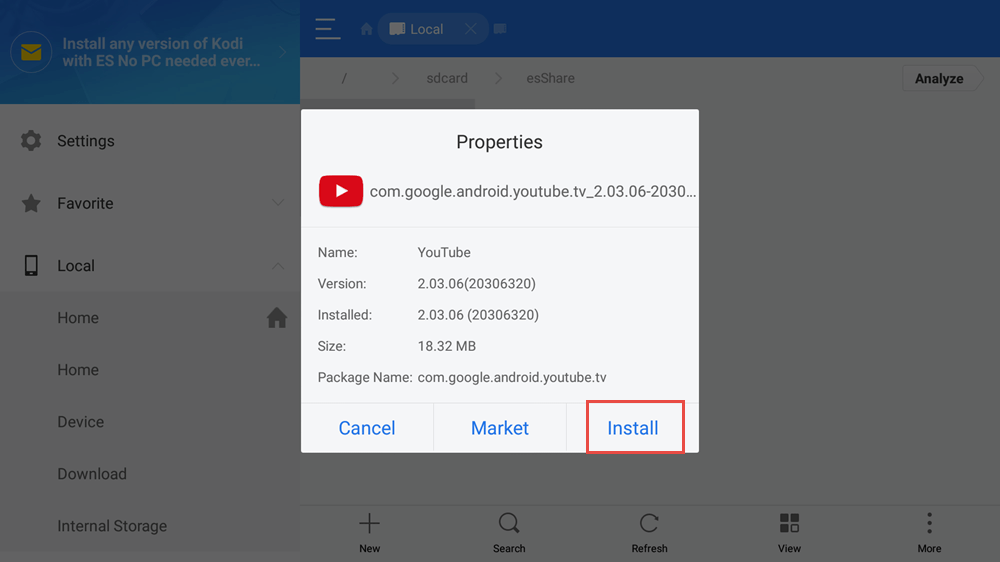Select the Package Name value com.google.android.youtube.tv
1000x562 pixels.
click(511, 377)
